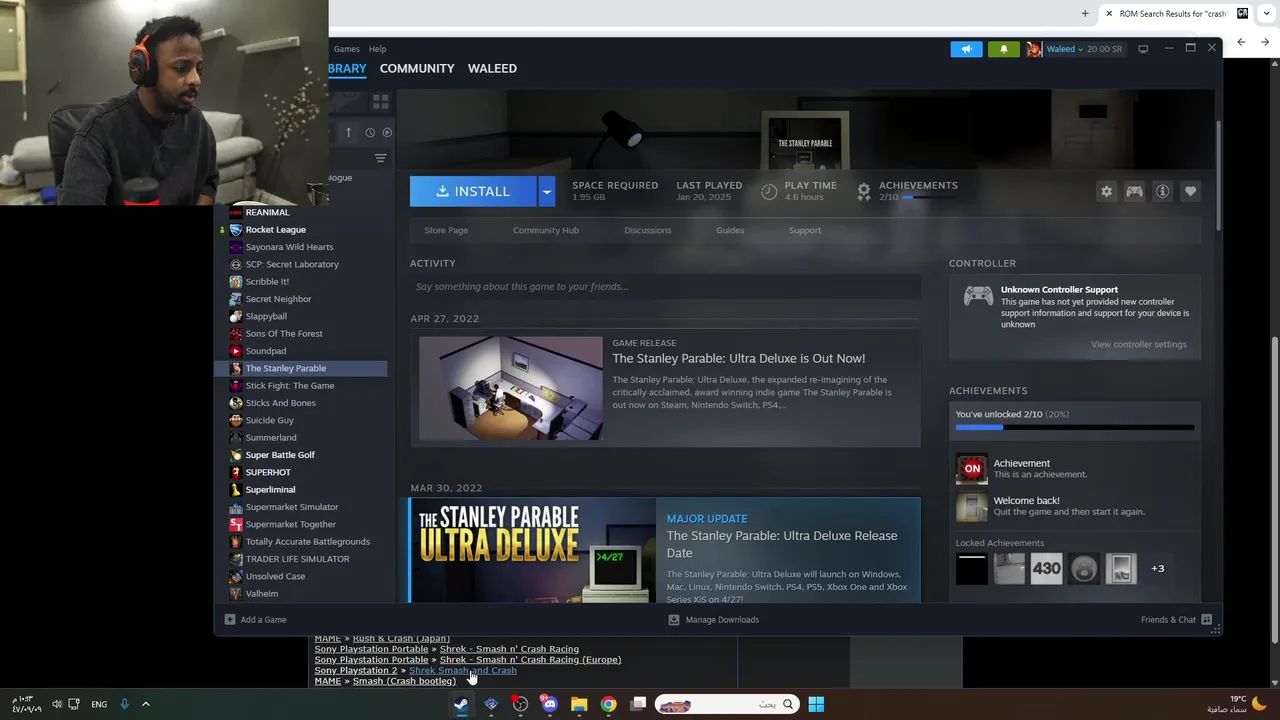This screenshot has width=1280, height=720.
Task: Open the game's Store Page tab
Action: 446,230
